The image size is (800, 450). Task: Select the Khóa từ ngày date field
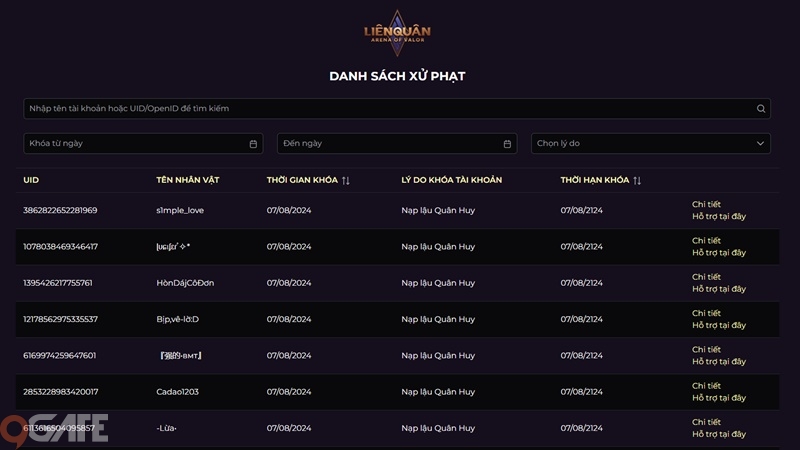pyautogui.click(x=143, y=143)
